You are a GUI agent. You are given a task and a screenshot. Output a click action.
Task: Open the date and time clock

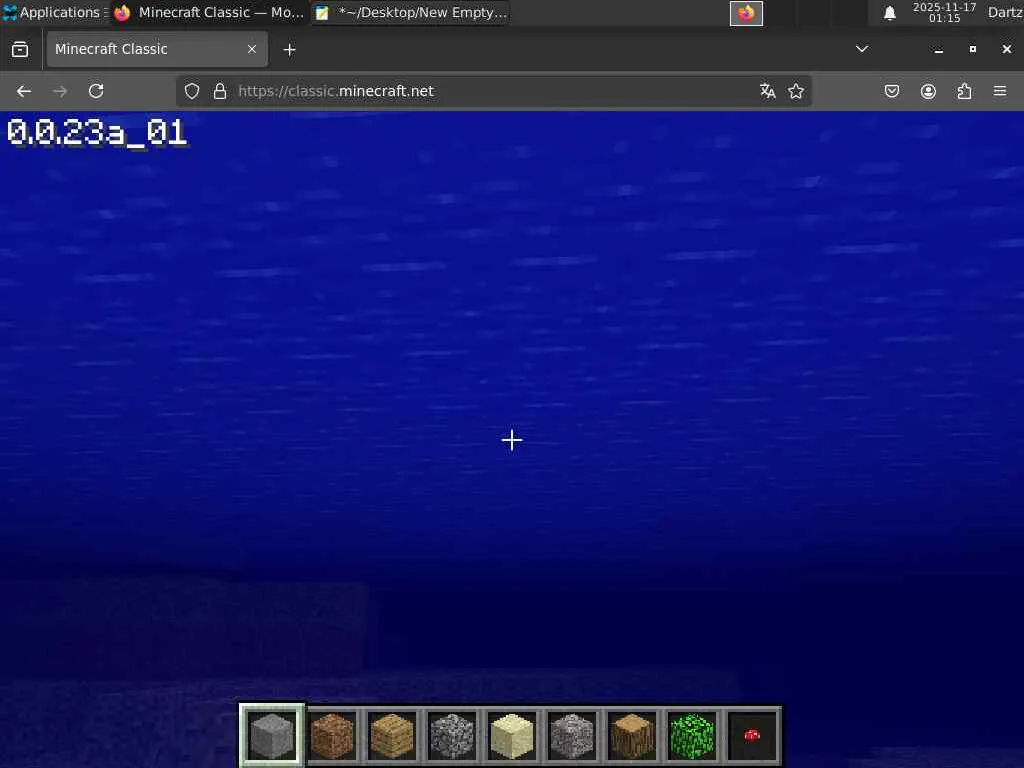(x=944, y=12)
